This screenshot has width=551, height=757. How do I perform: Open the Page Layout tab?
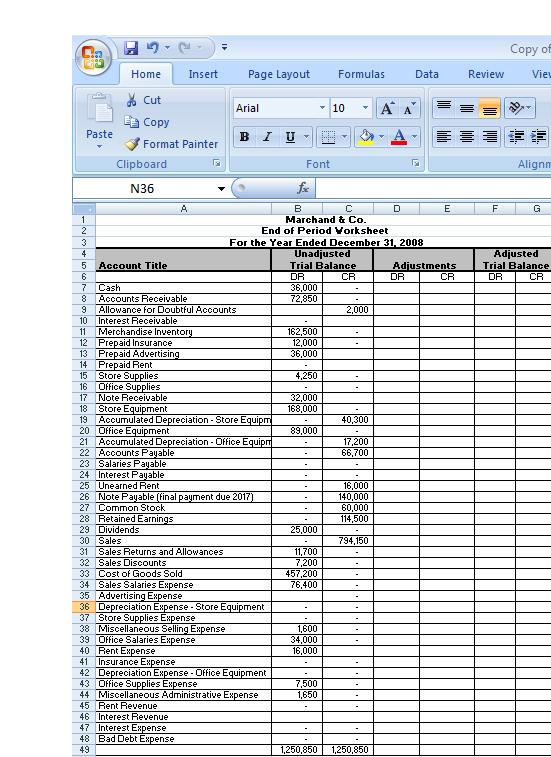(279, 74)
